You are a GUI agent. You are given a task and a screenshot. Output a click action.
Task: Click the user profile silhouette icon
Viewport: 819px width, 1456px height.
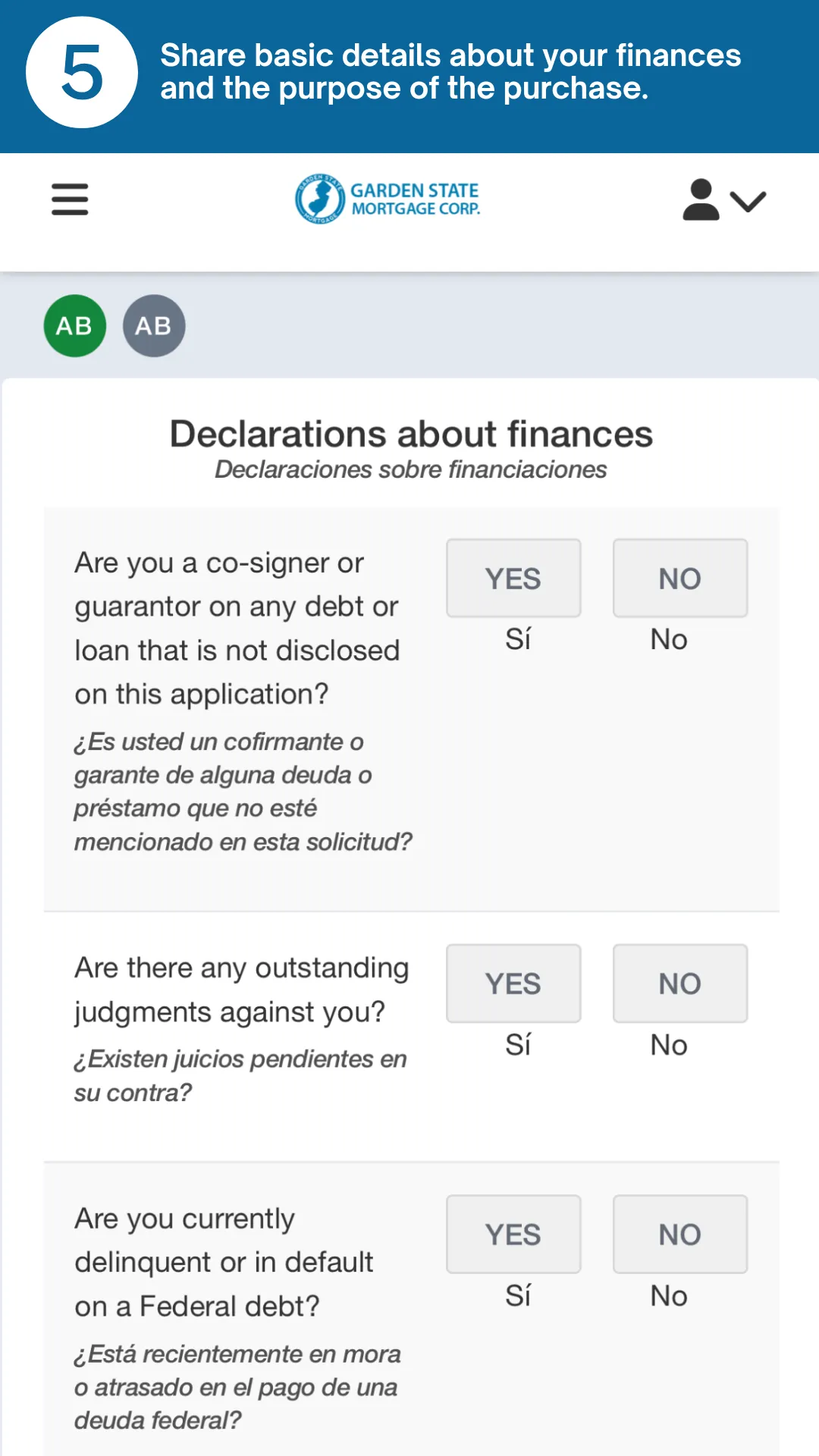701,200
